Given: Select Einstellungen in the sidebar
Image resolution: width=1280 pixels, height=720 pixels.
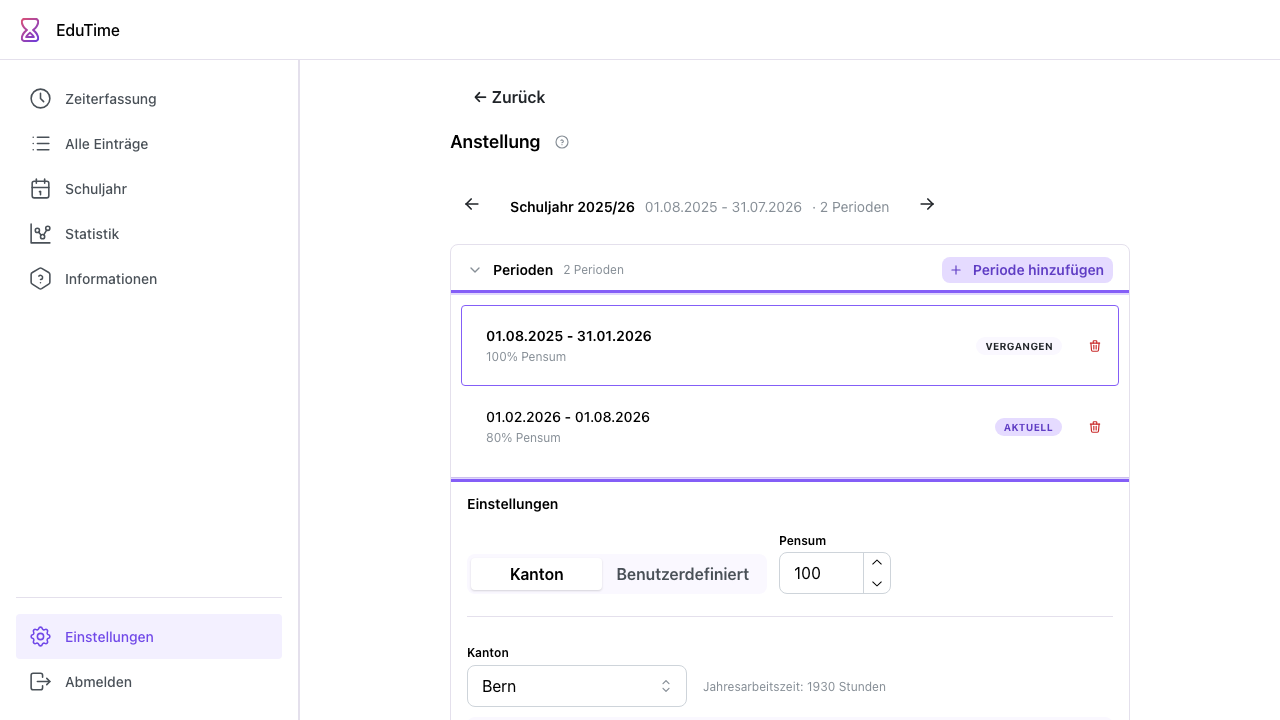Looking at the screenshot, I should 149,637.
